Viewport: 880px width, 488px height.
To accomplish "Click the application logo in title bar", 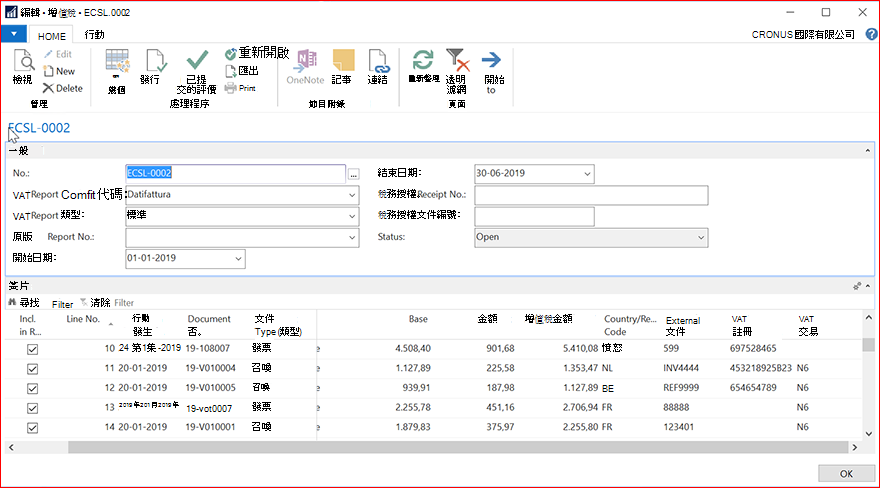I will [11, 12].
